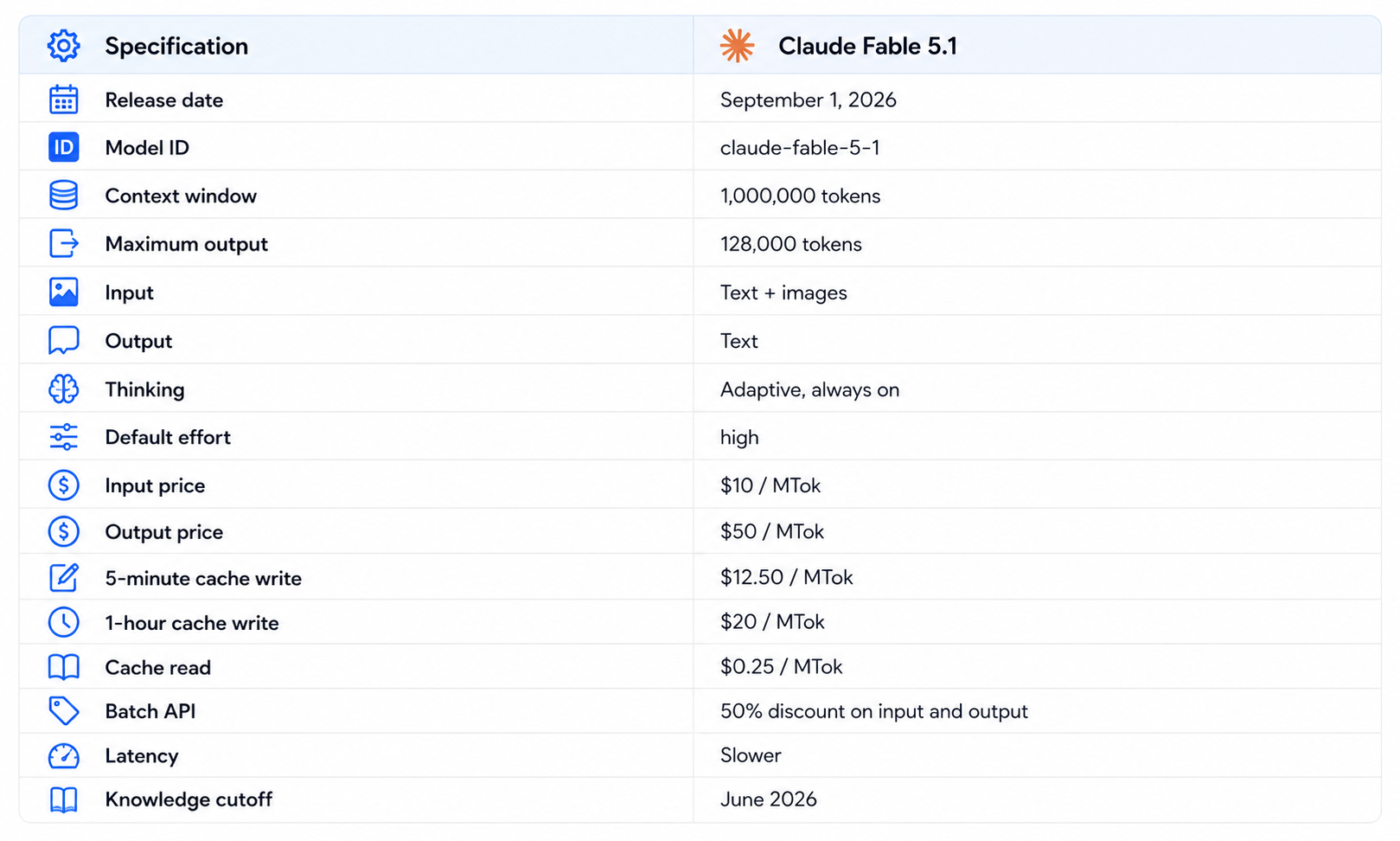Screen dimensions: 1400x841
Task: Select the $0.25 / MTok value
Action: pos(782,667)
